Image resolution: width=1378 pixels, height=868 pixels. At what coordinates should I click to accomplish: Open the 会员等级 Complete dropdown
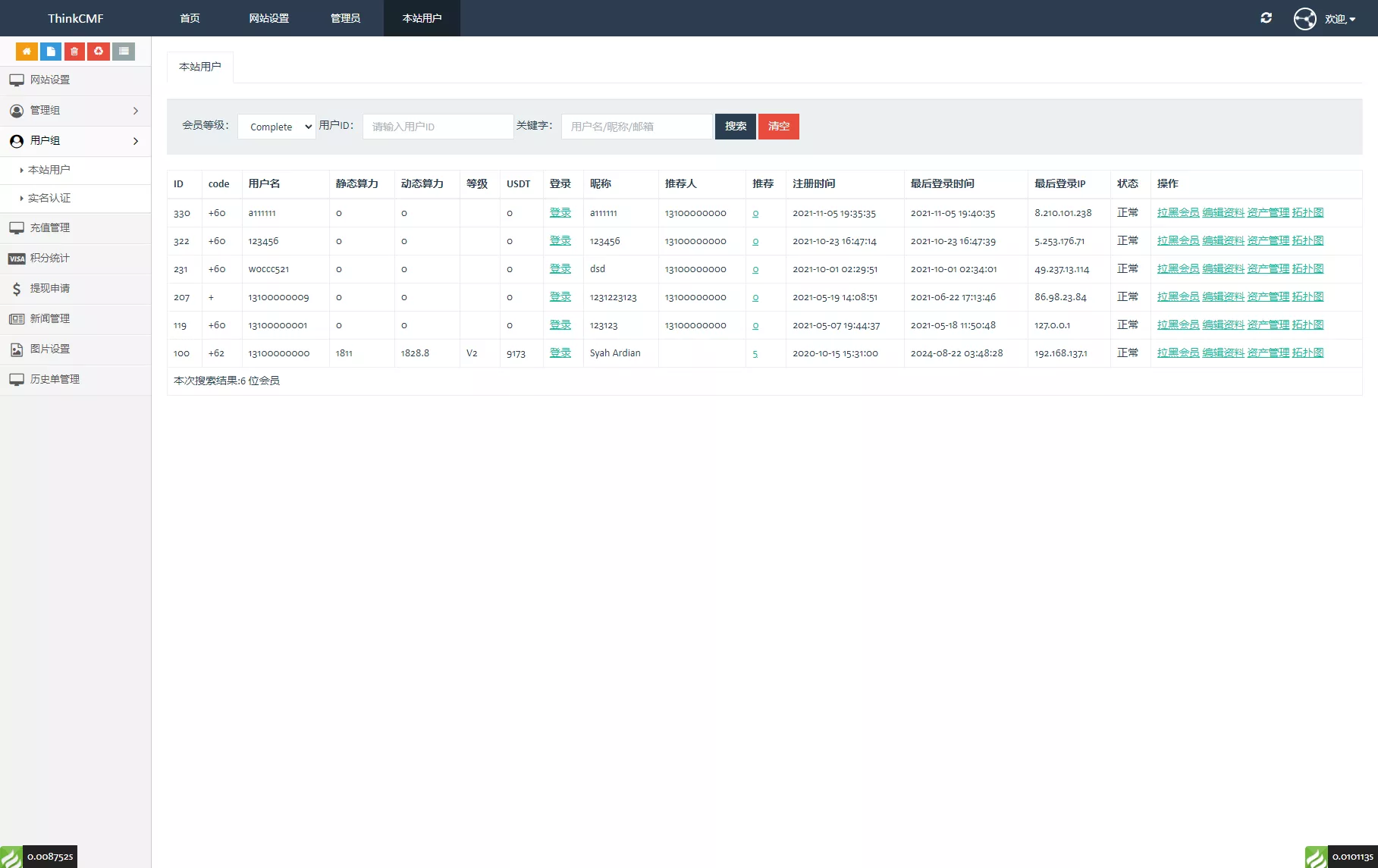(x=277, y=127)
